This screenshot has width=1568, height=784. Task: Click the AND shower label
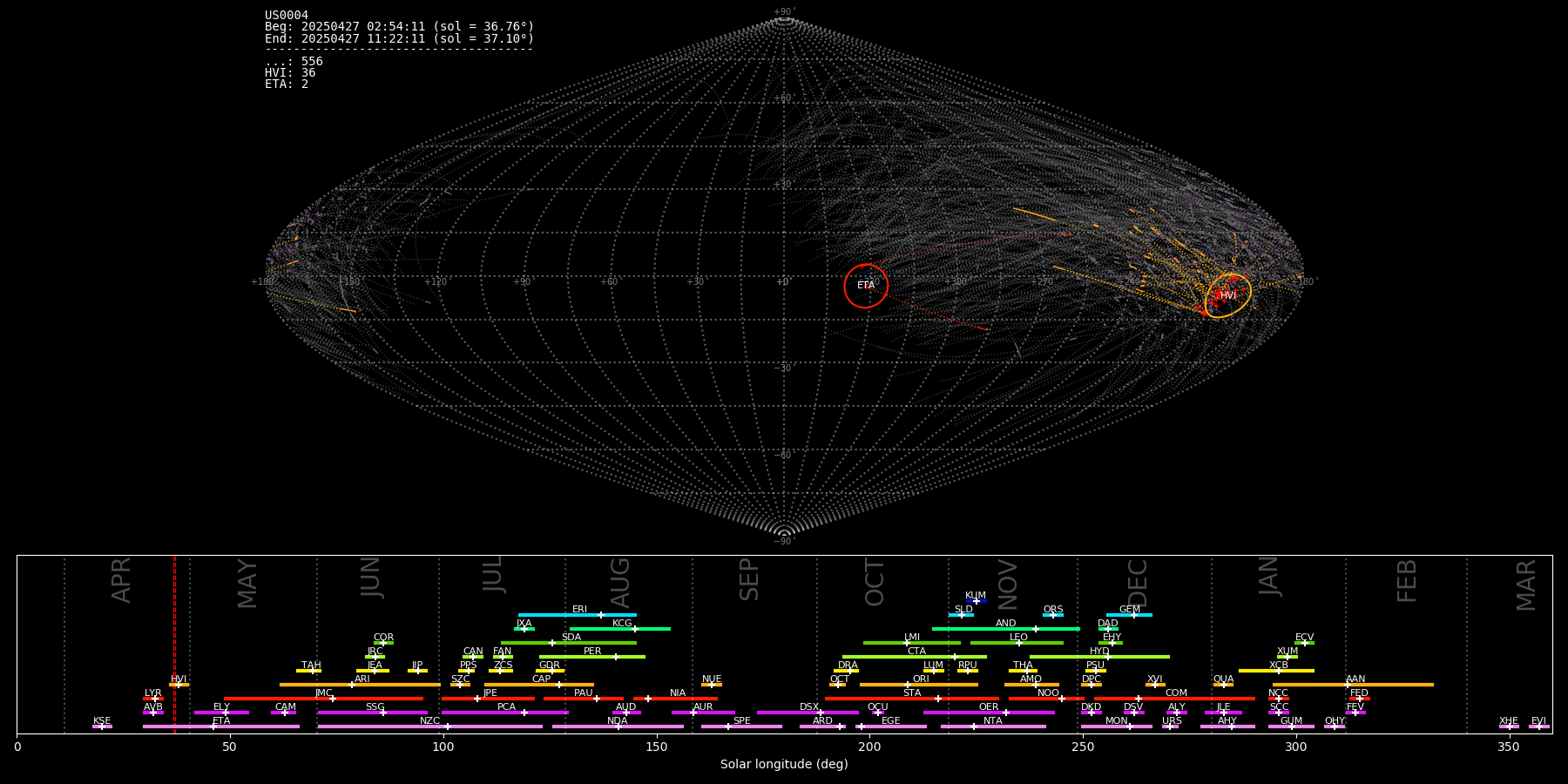(1006, 624)
